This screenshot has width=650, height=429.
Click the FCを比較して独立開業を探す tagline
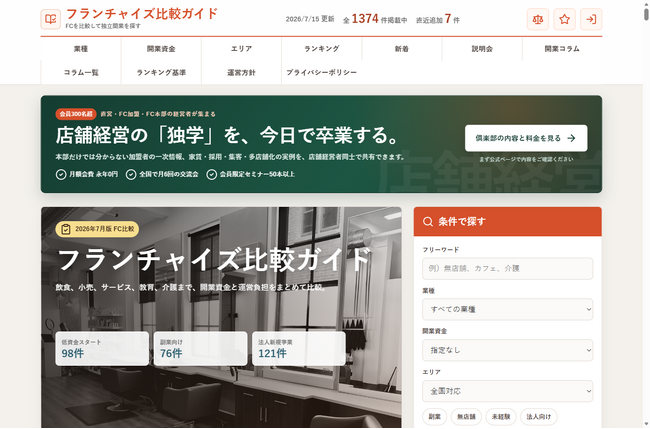103,26
